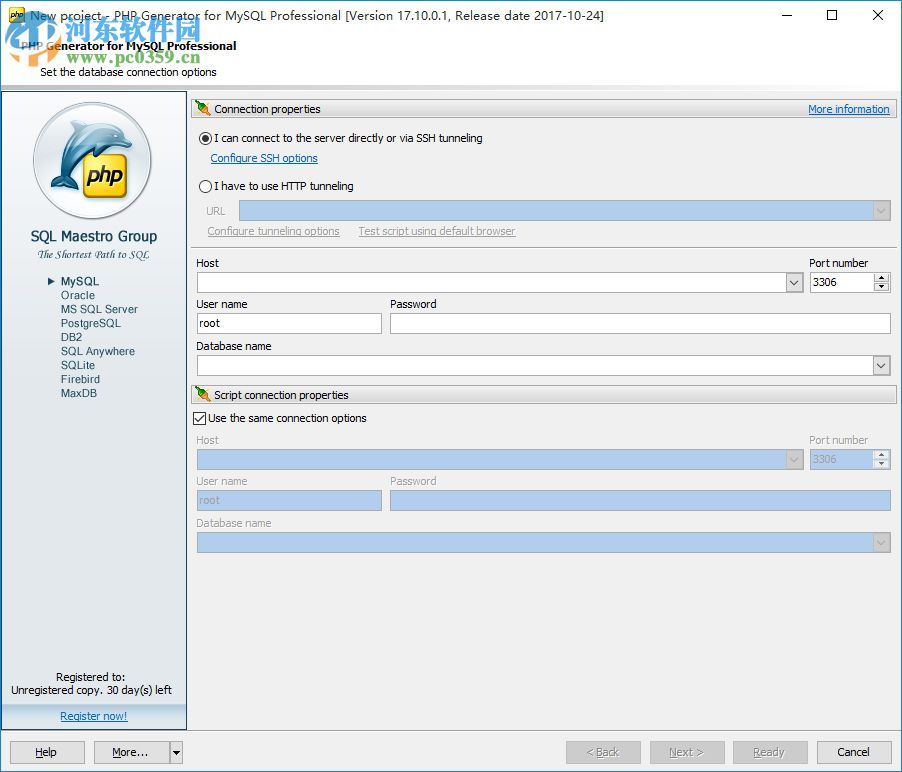Click the Register now! link
This screenshot has height=772, width=902.
94,716
